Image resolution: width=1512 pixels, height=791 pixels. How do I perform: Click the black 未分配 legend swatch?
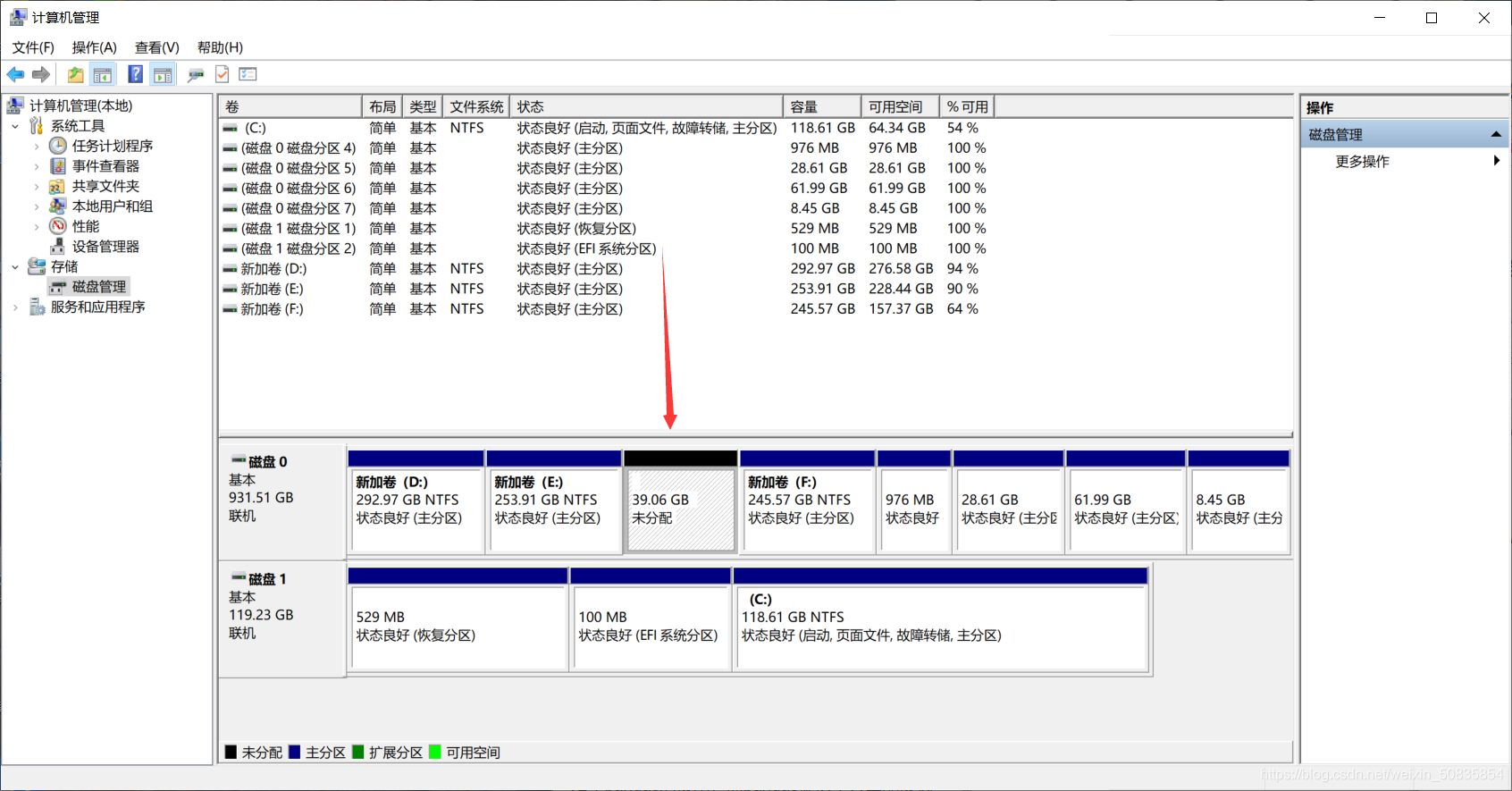point(231,753)
